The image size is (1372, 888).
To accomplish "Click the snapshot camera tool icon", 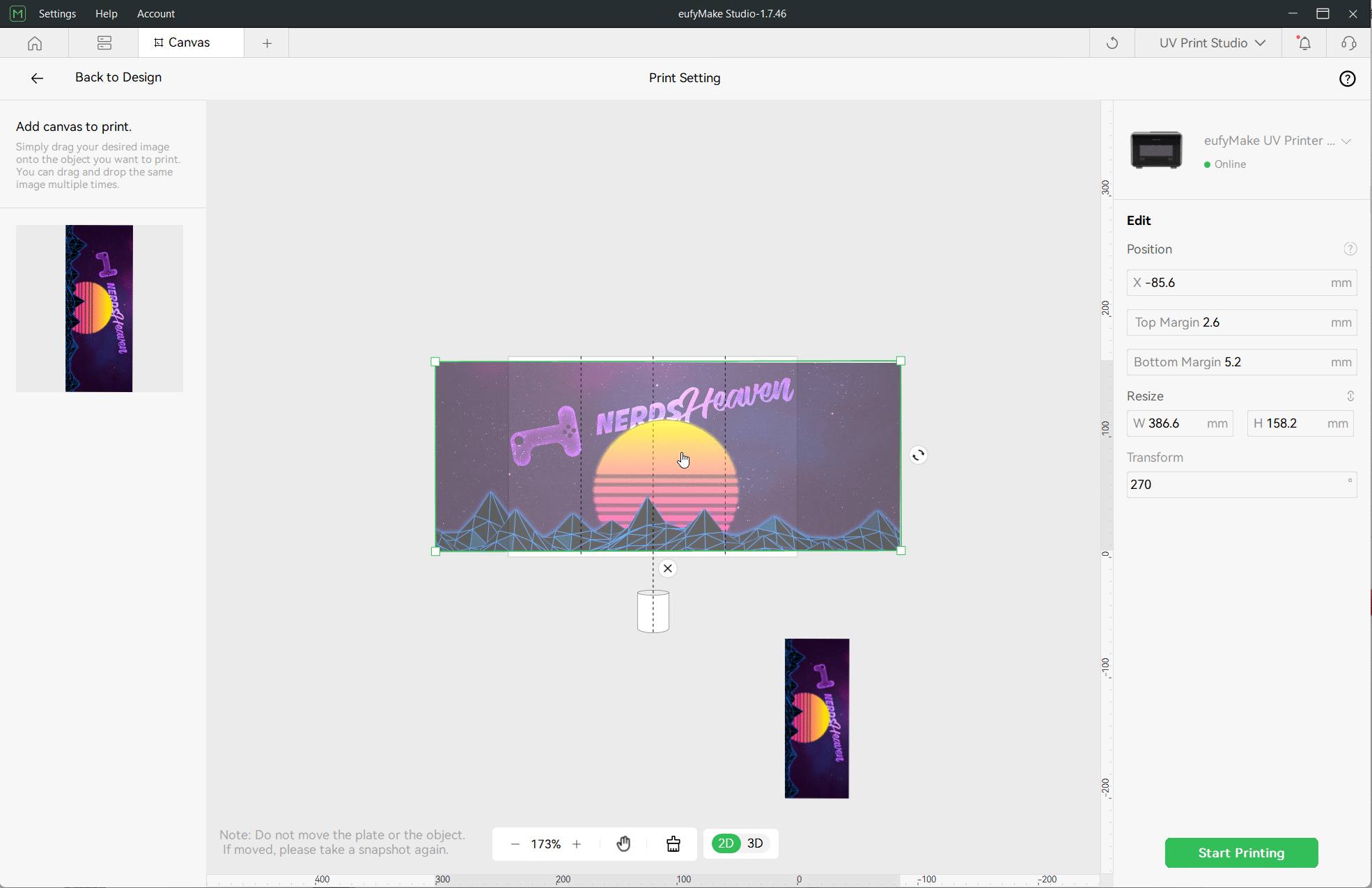I will pyautogui.click(x=673, y=844).
